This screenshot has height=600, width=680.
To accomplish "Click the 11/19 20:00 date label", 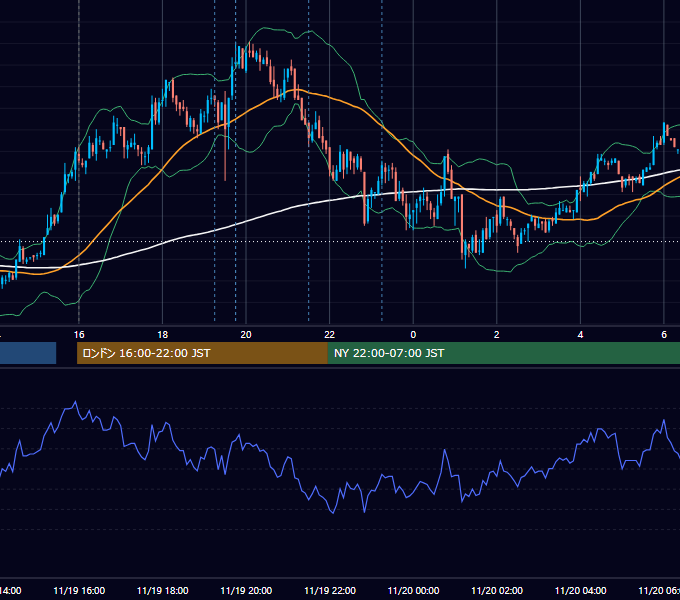I will click(246, 590).
